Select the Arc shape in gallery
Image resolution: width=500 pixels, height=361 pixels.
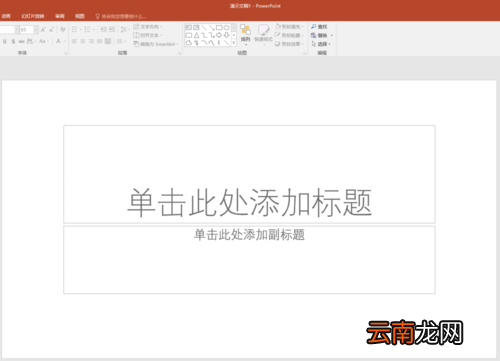(x=204, y=43)
